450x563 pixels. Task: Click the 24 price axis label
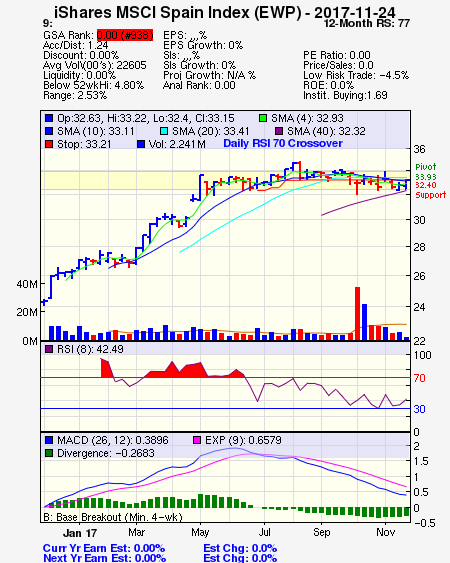419,307
